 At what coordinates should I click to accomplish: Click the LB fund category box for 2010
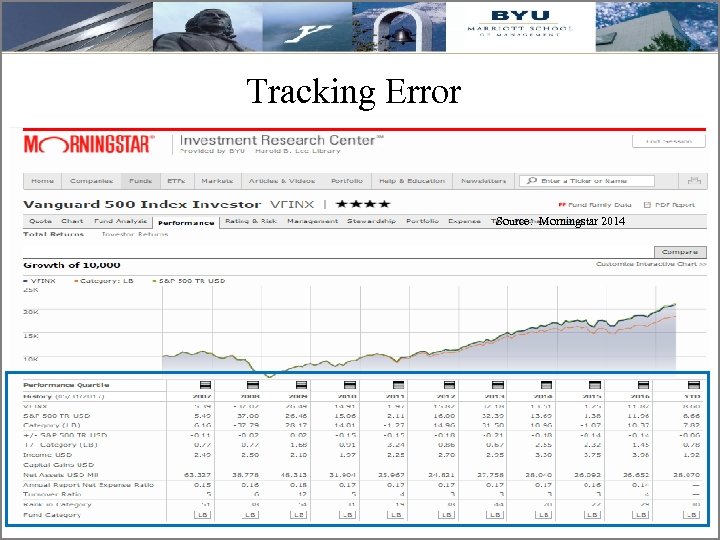[348, 515]
